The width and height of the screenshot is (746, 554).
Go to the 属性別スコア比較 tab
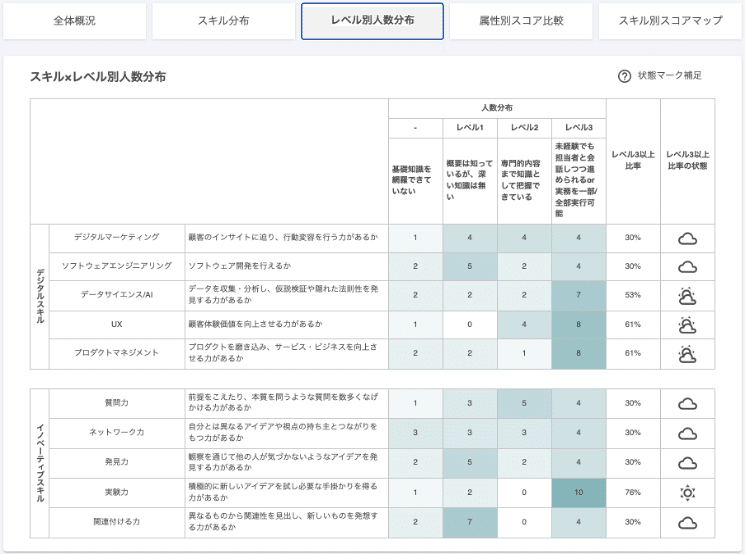tap(521, 21)
